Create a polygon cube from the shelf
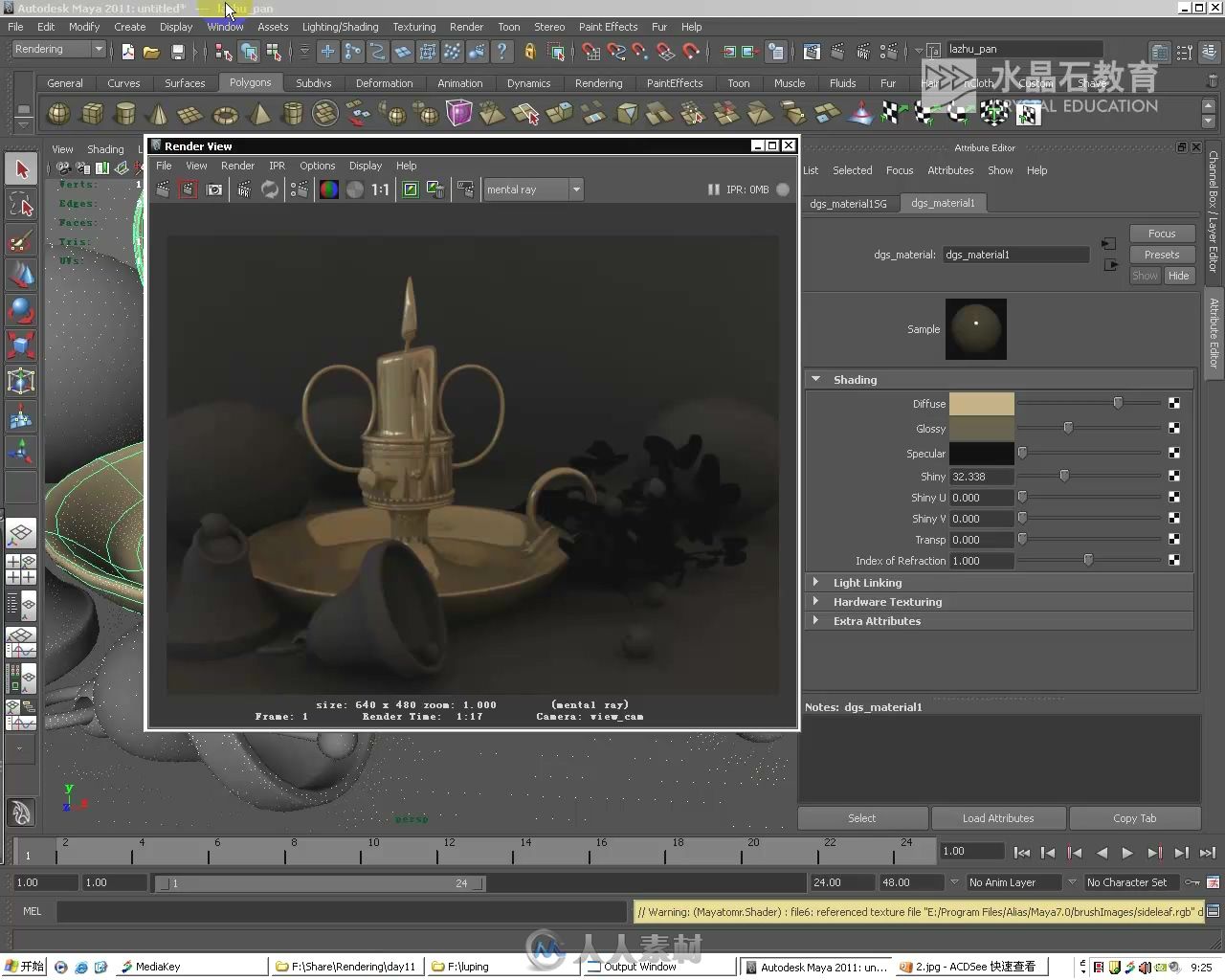Viewport: 1225px width, 980px height. coord(92,114)
